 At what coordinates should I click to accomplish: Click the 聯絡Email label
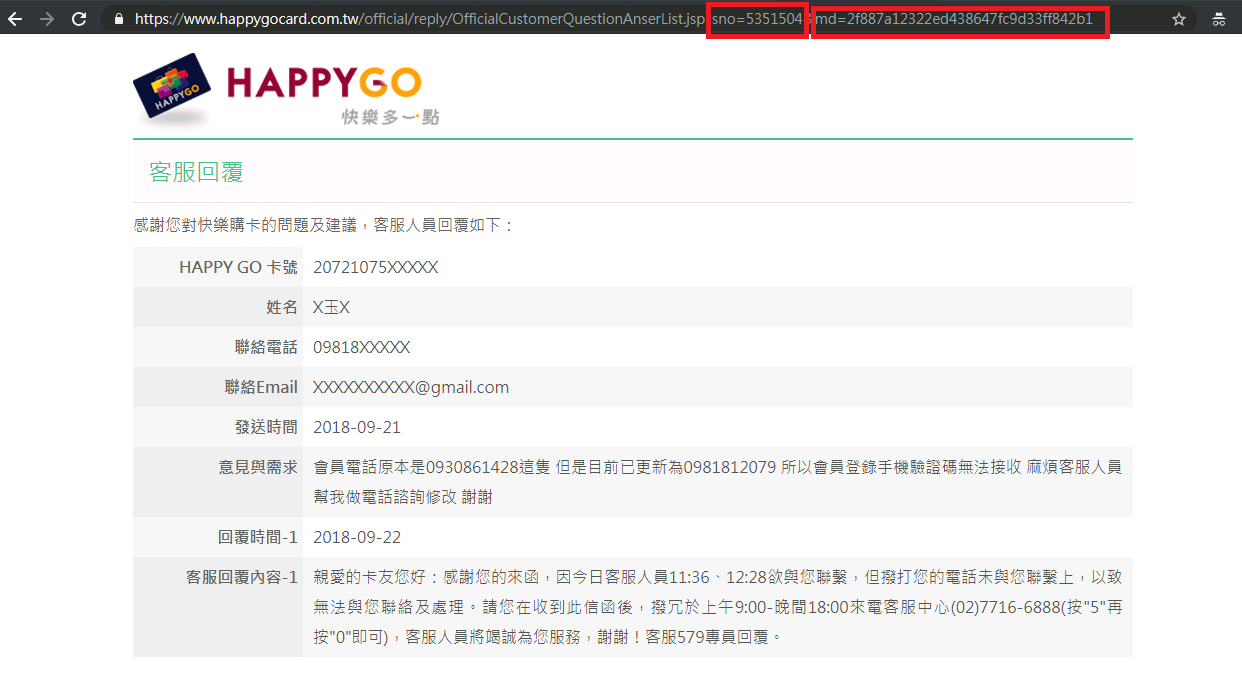[x=261, y=387]
